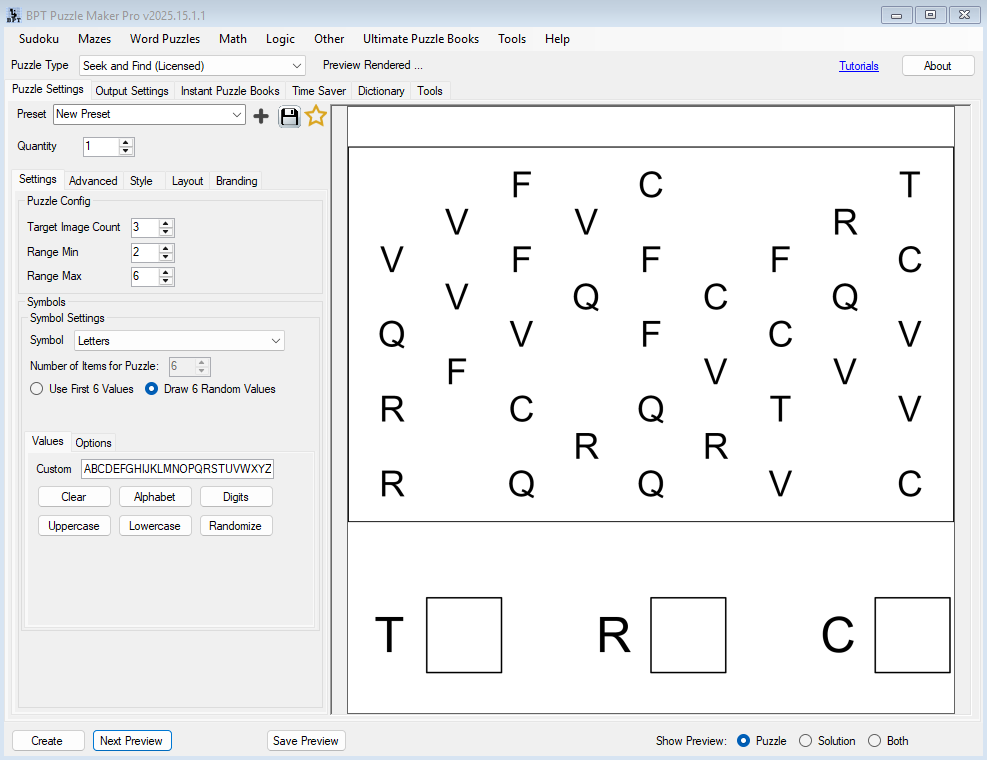The image size is (987, 760).
Task: Open the Word Puzzles menu
Action: pyautogui.click(x=164, y=39)
